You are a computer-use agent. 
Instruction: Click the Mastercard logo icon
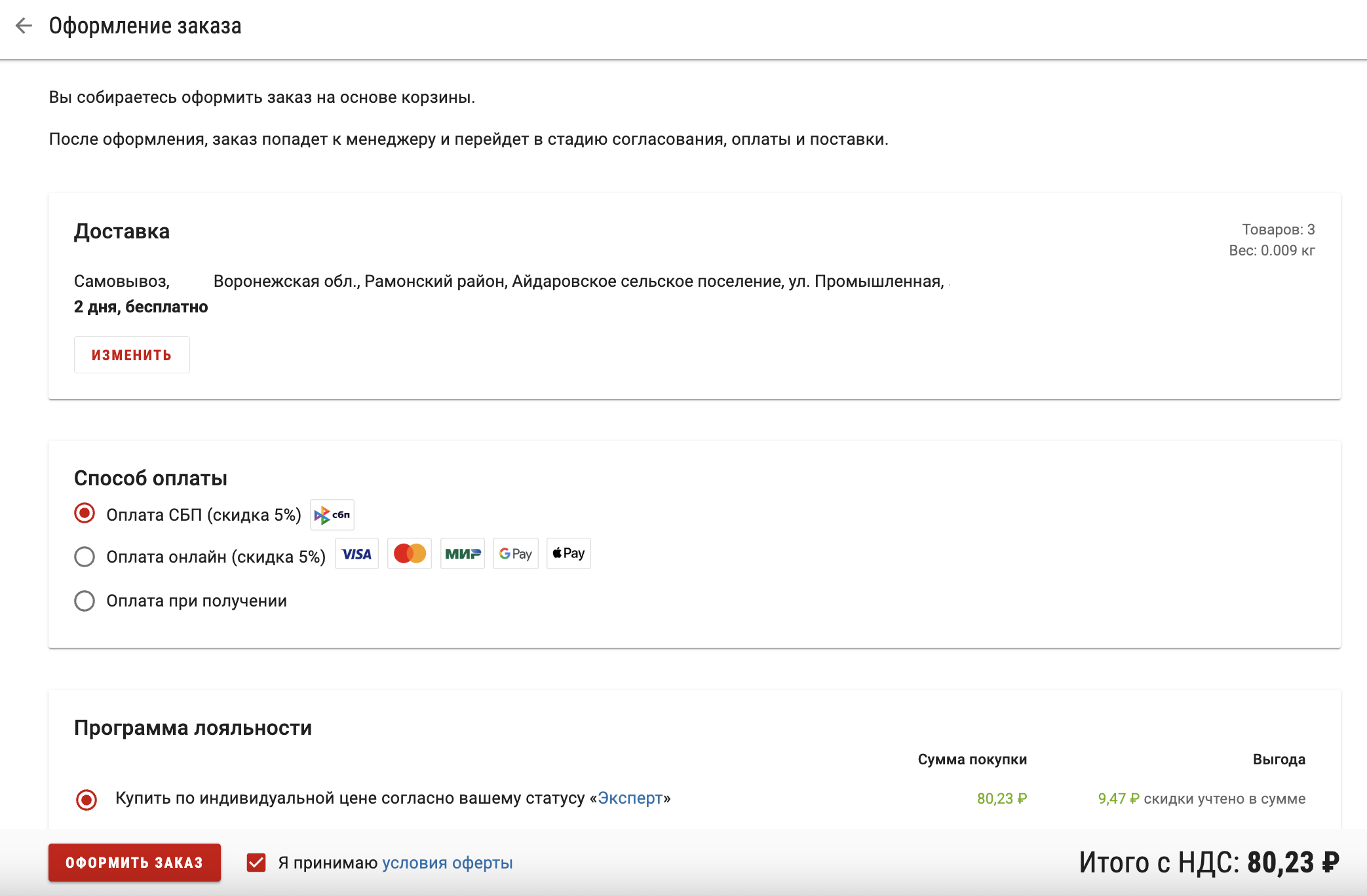point(410,554)
